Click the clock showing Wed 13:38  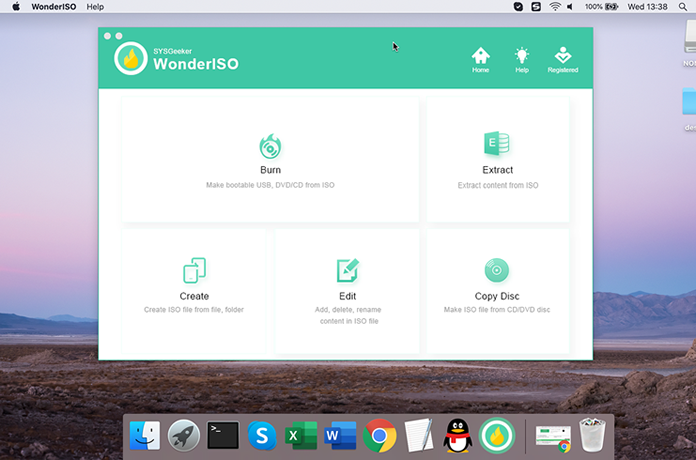click(x=647, y=7)
